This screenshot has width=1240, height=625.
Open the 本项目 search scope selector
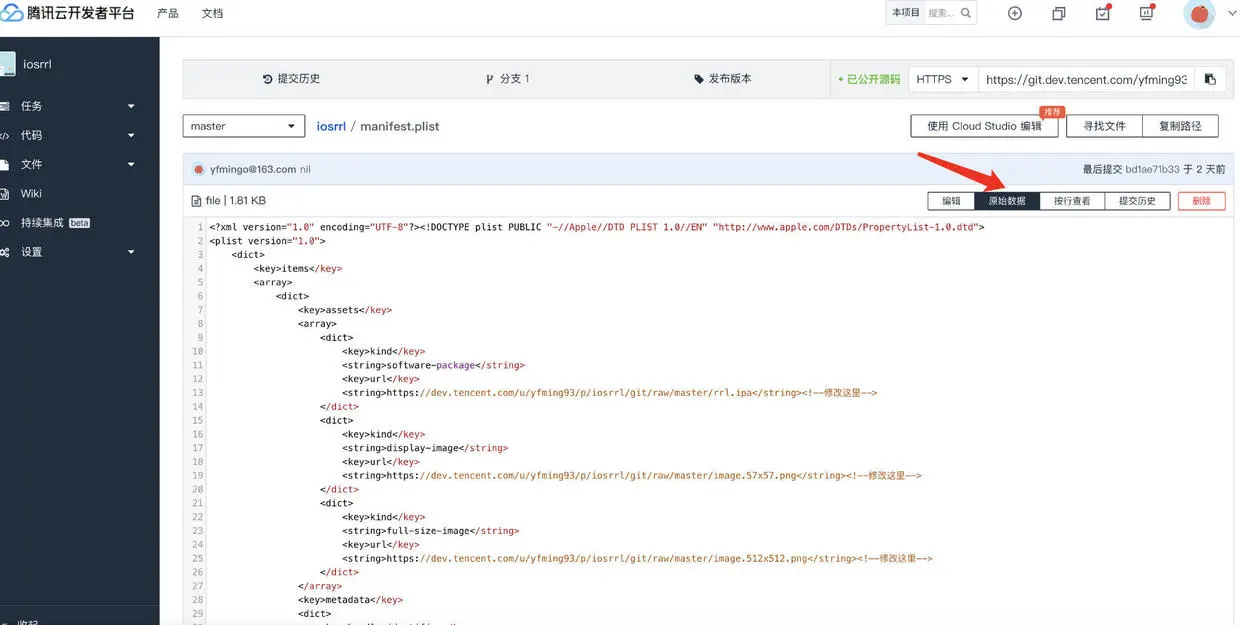click(905, 13)
